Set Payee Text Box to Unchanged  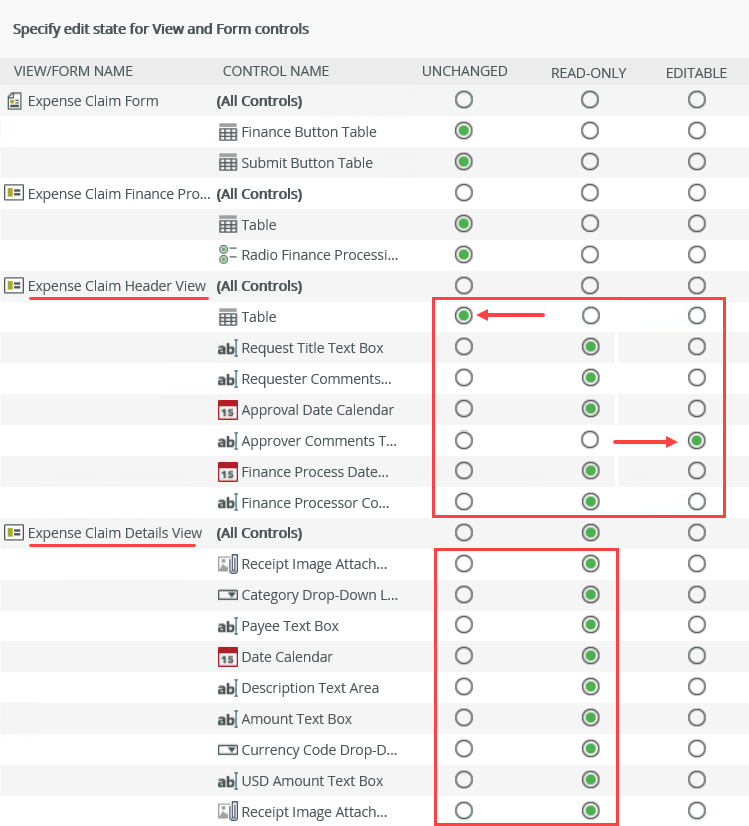tap(463, 626)
